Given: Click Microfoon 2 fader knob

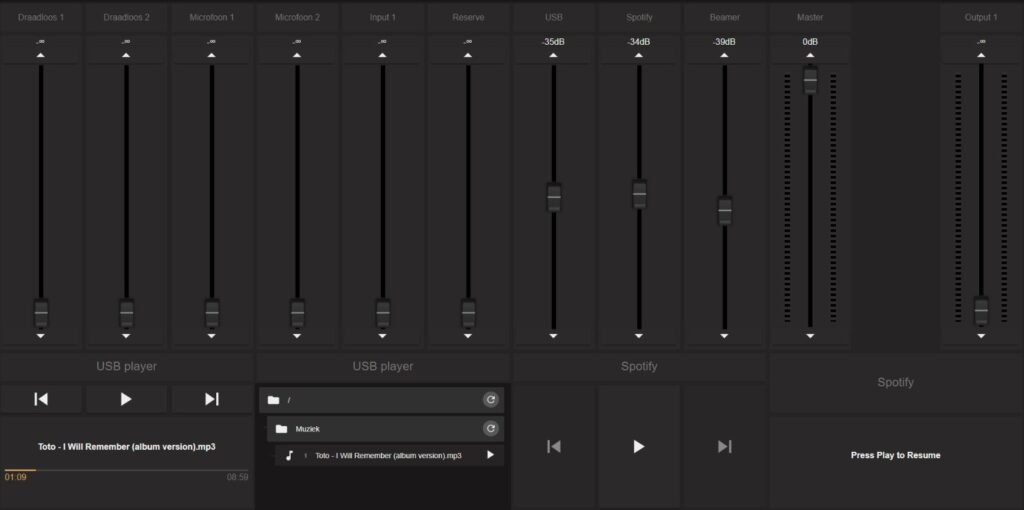Looking at the screenshot, I should (x=298, y=313).
